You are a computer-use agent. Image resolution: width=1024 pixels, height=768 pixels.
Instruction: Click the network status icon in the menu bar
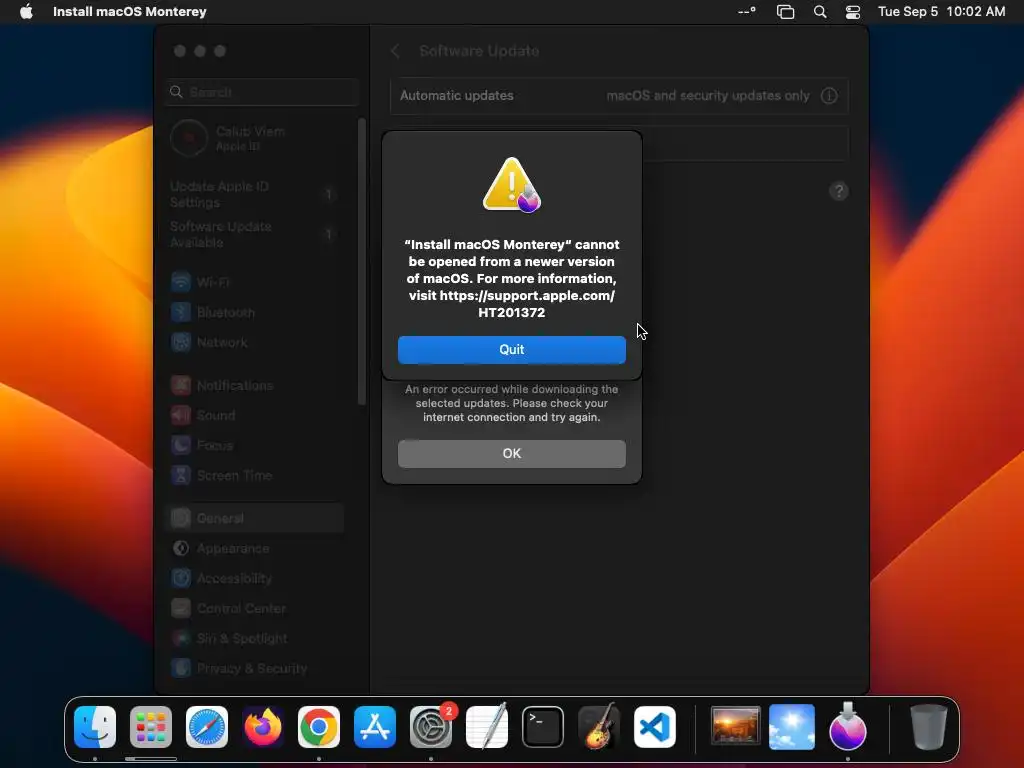coord(746,12)
